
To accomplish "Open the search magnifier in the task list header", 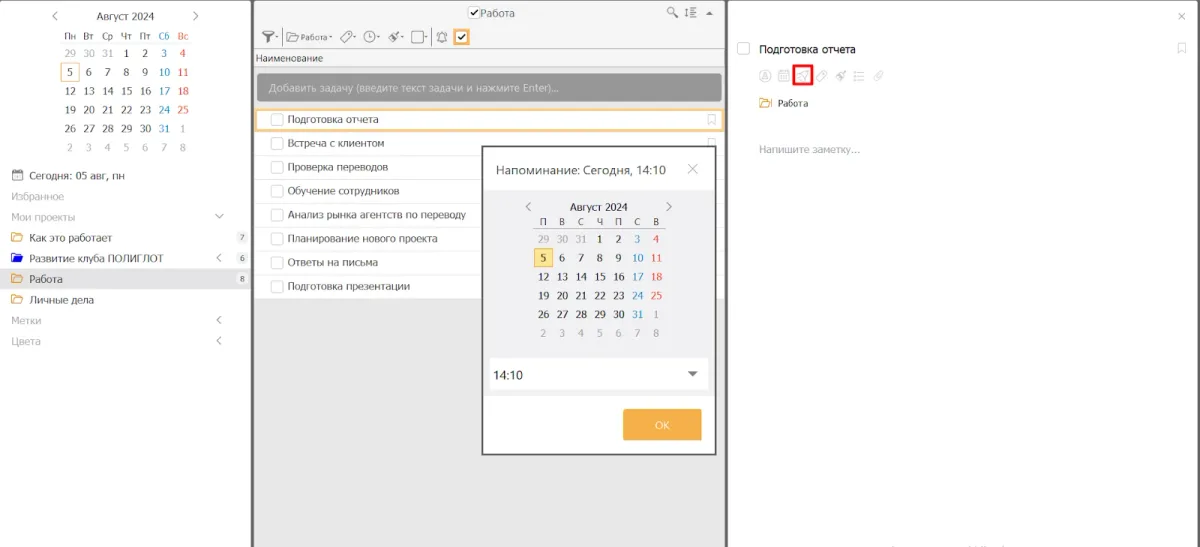I will [x=673, y=13].
